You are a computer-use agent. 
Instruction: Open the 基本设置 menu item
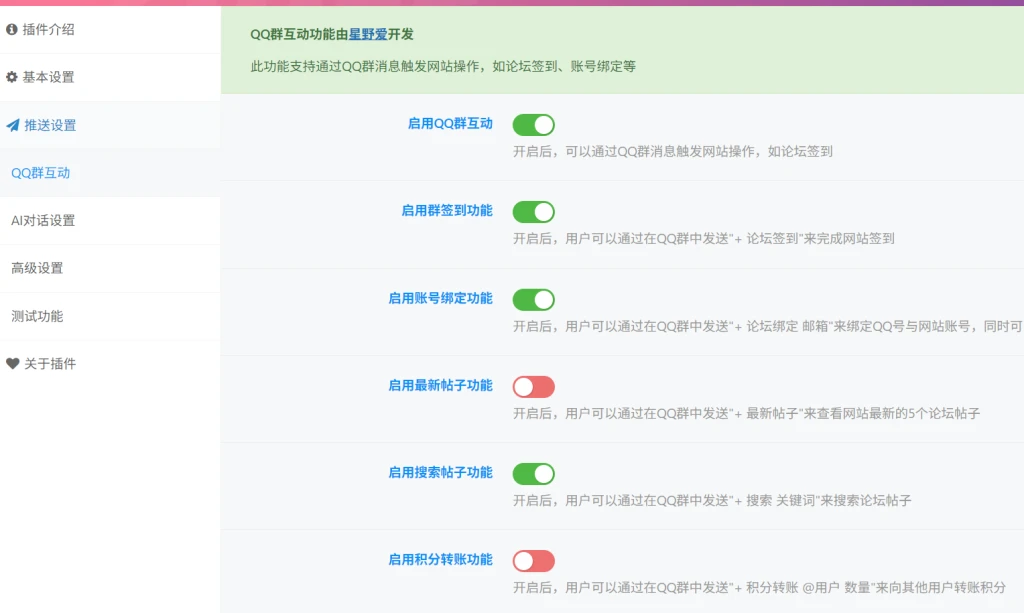(48, 77)
